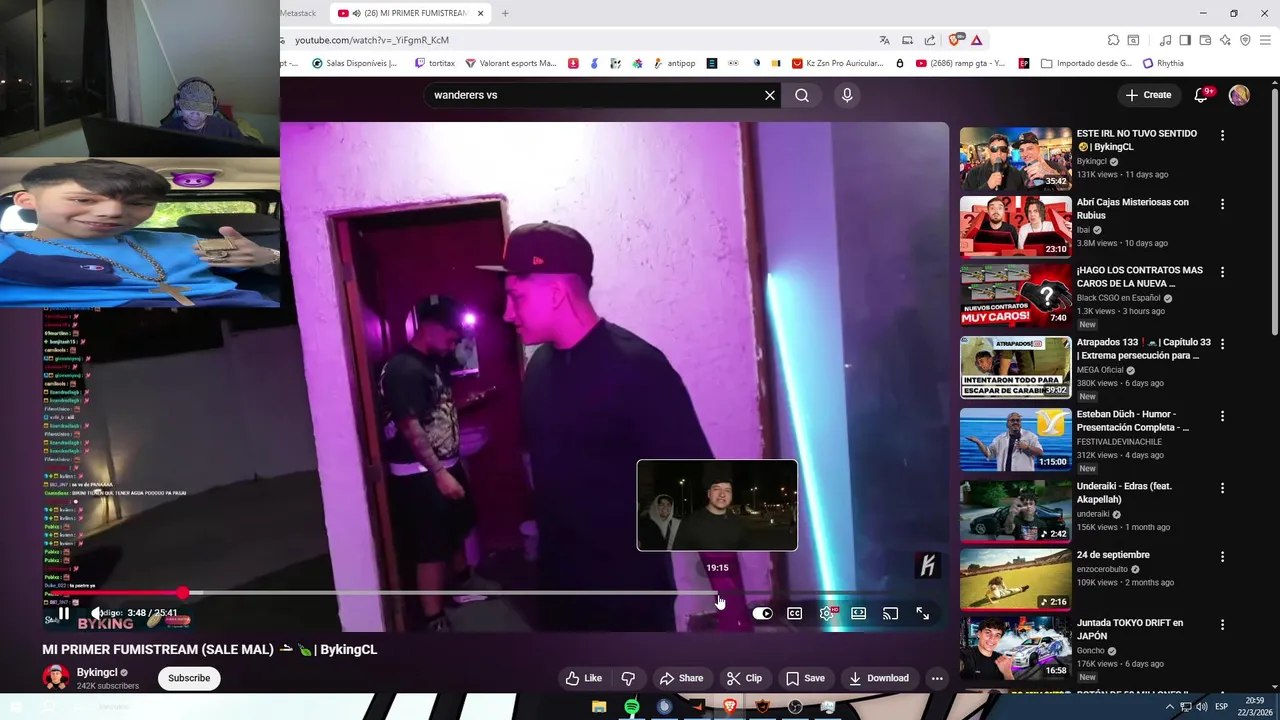Screen dimensions: 1280x720
Task: Click the taskbar volume icon
Action: click(1201, 707)
